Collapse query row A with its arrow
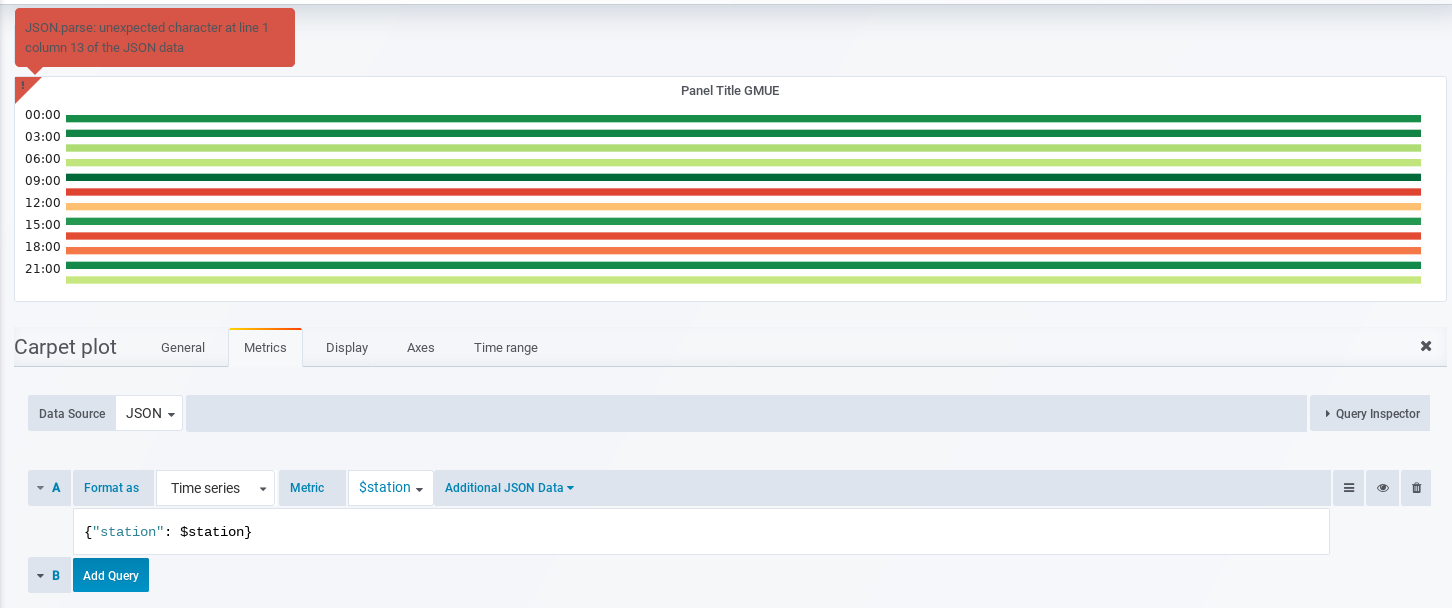 tap(40, 487)
